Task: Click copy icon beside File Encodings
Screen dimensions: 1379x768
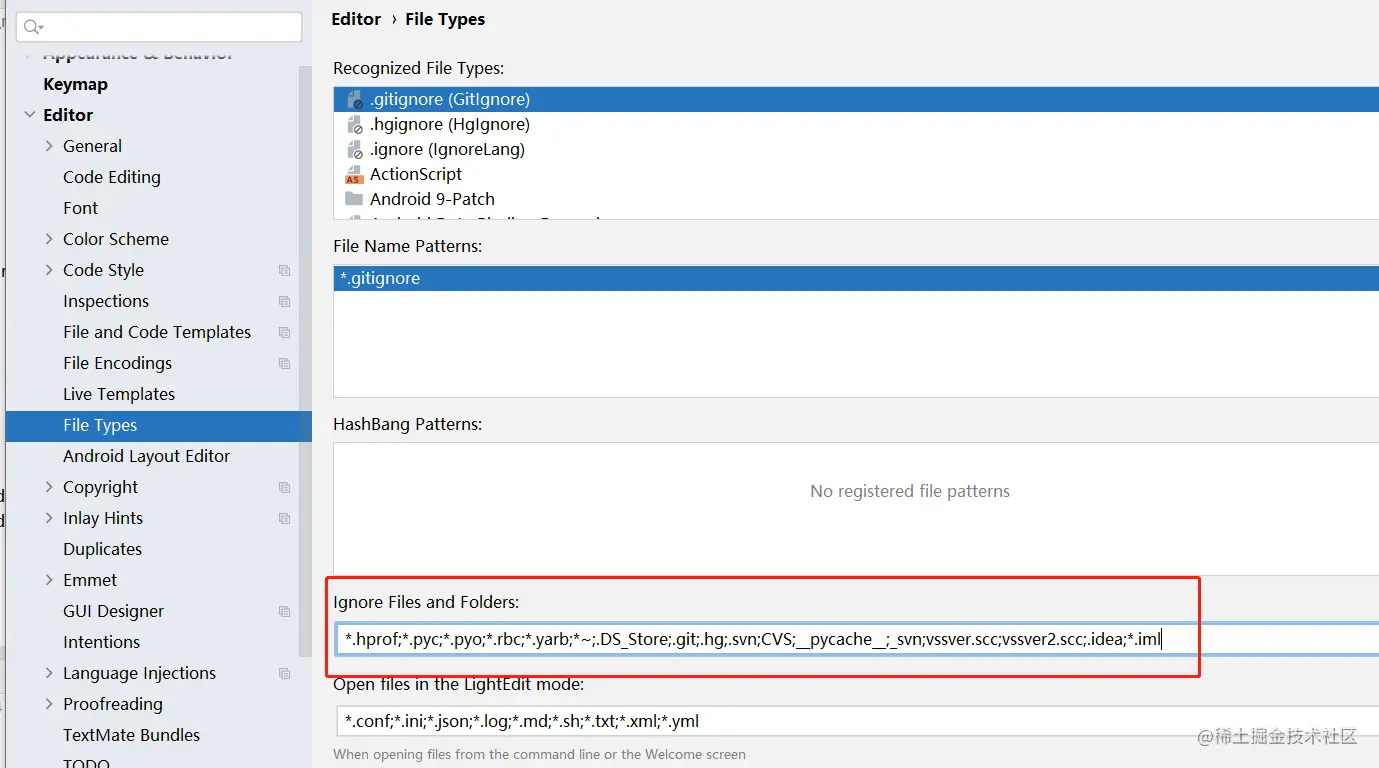Action: pyautogui.click(x=285, y=363)
